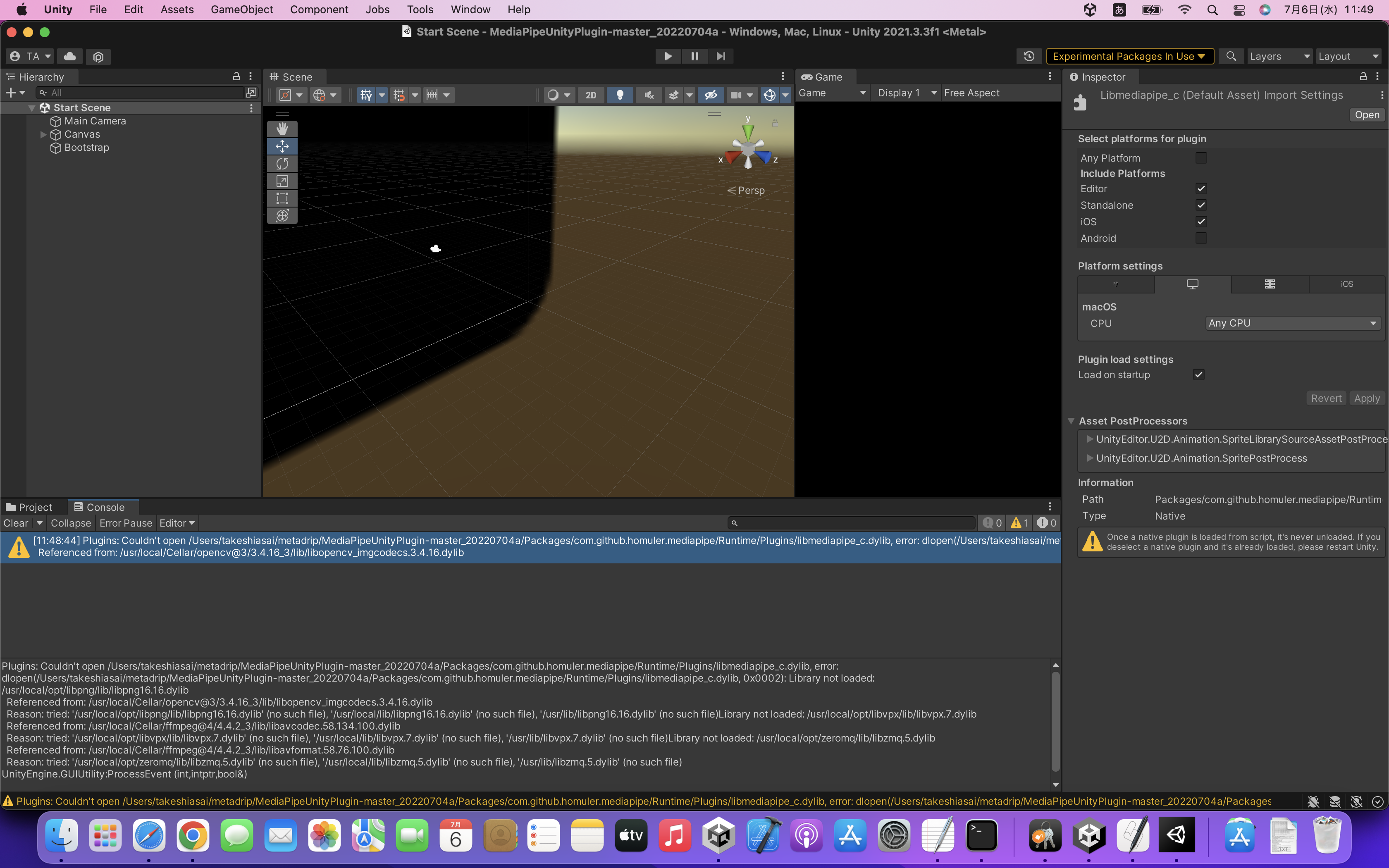Open the Layers dropdown
1389x868 pixels.
click(x=1279, y=56)
